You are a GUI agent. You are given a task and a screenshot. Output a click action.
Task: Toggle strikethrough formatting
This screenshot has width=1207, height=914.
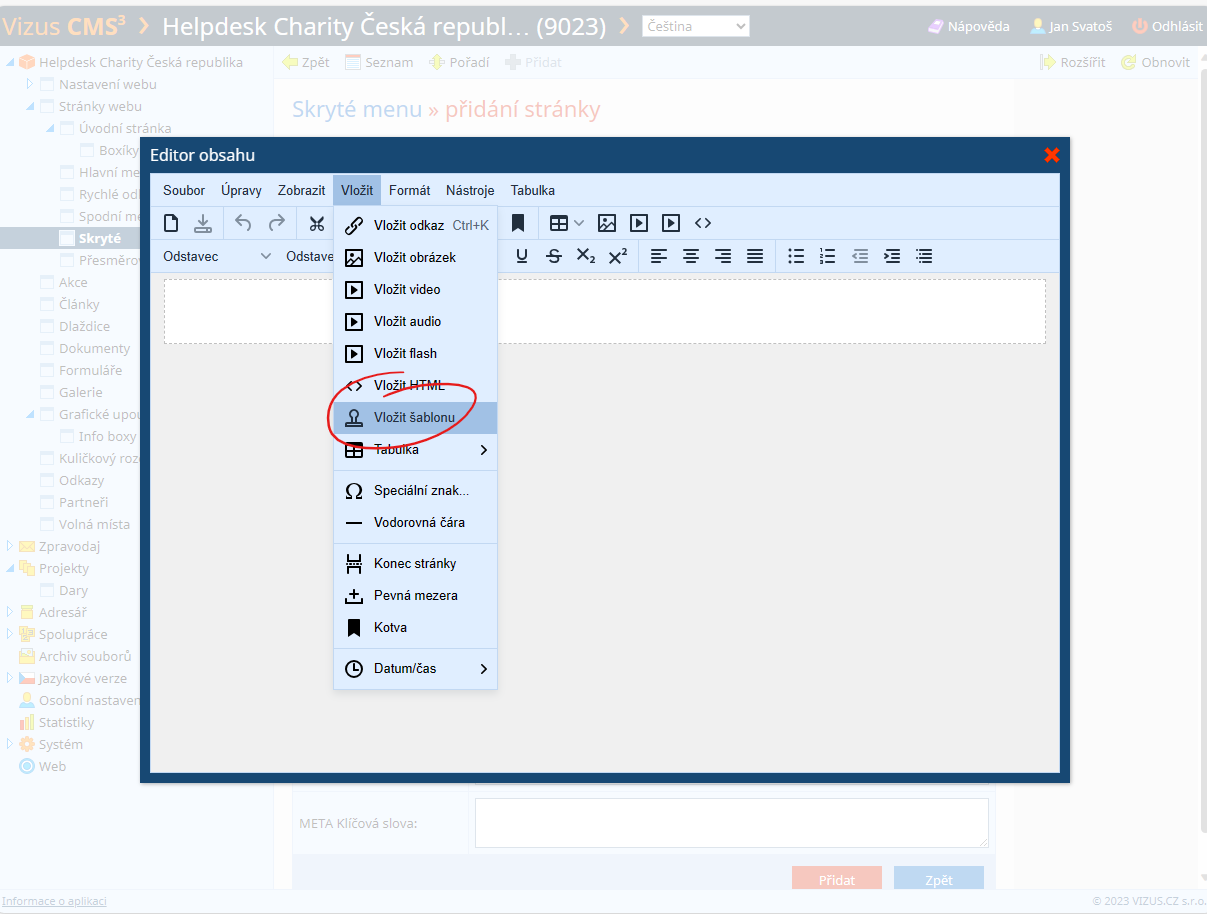pyautogui.click(x=554, y=256)
